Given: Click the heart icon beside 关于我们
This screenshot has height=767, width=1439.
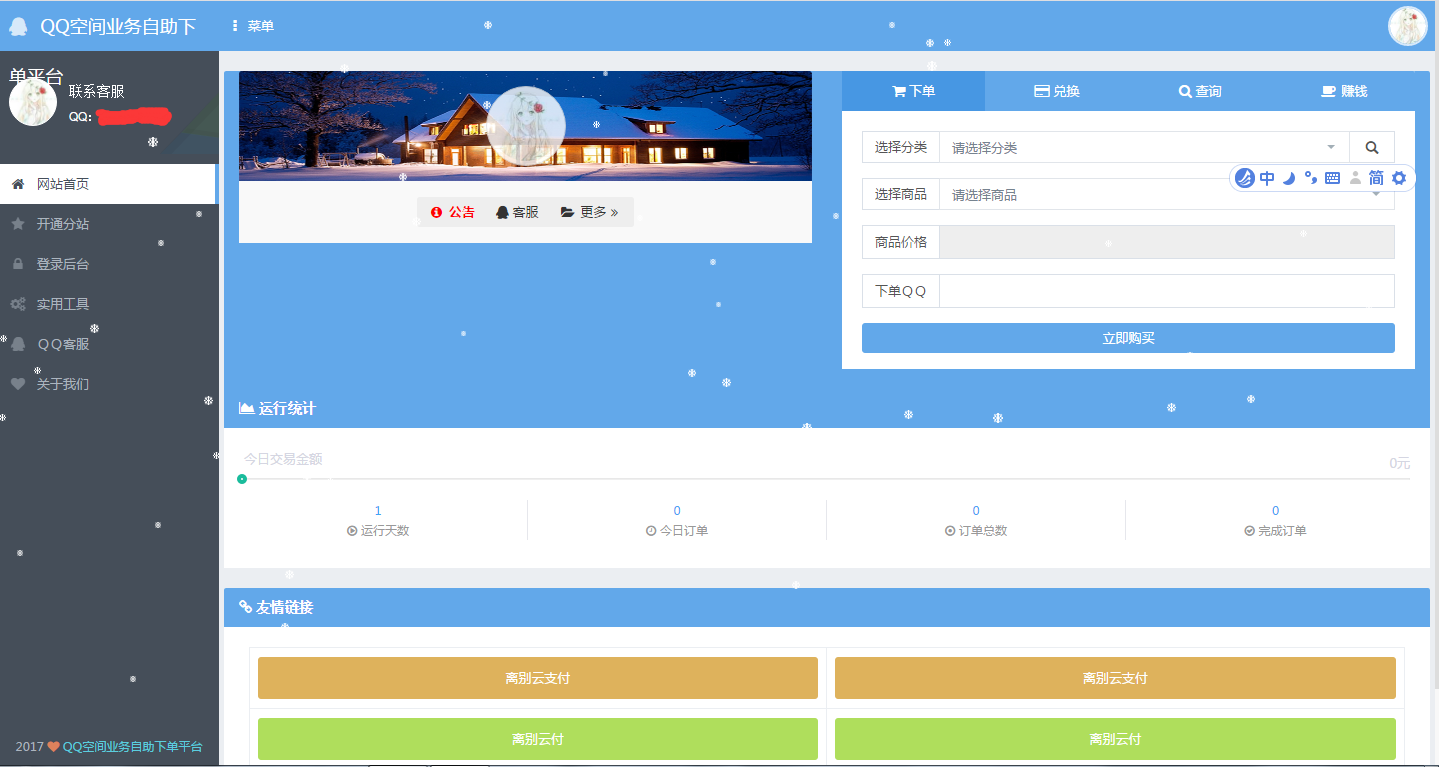Looking at the screenshot, I should coord(17,384).
